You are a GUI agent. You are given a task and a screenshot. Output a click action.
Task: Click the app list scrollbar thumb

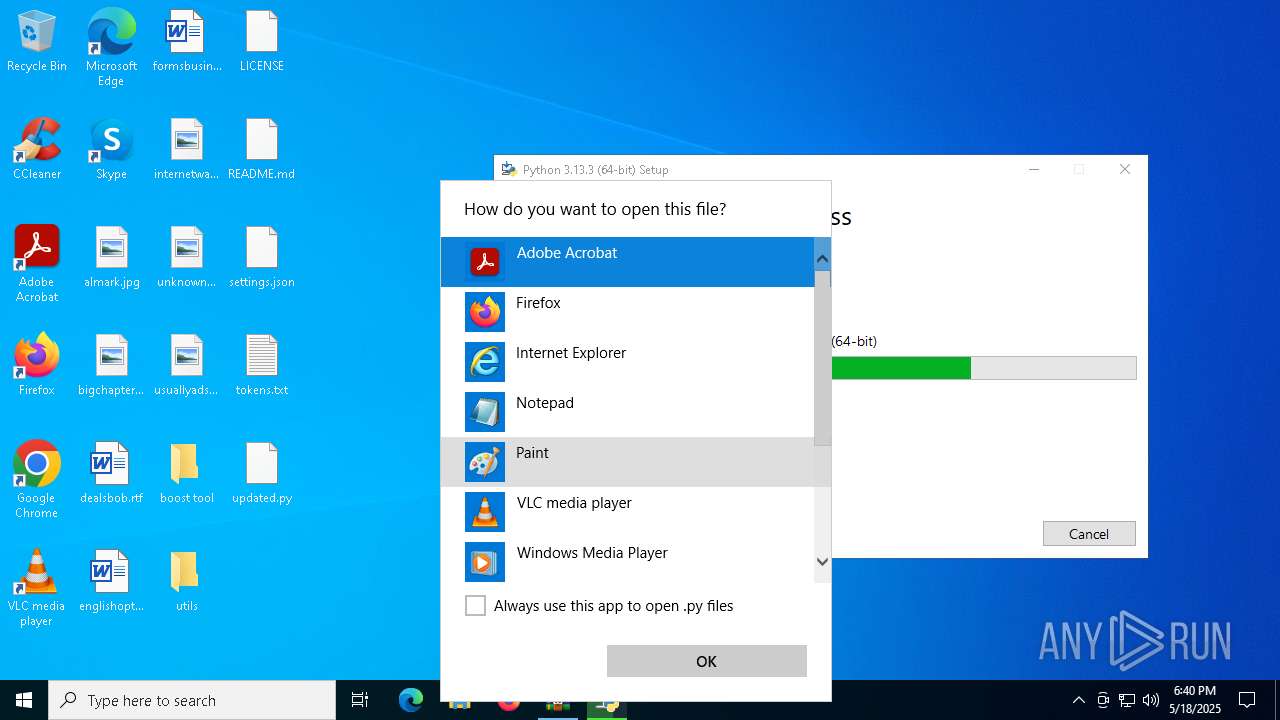point(822,358)
